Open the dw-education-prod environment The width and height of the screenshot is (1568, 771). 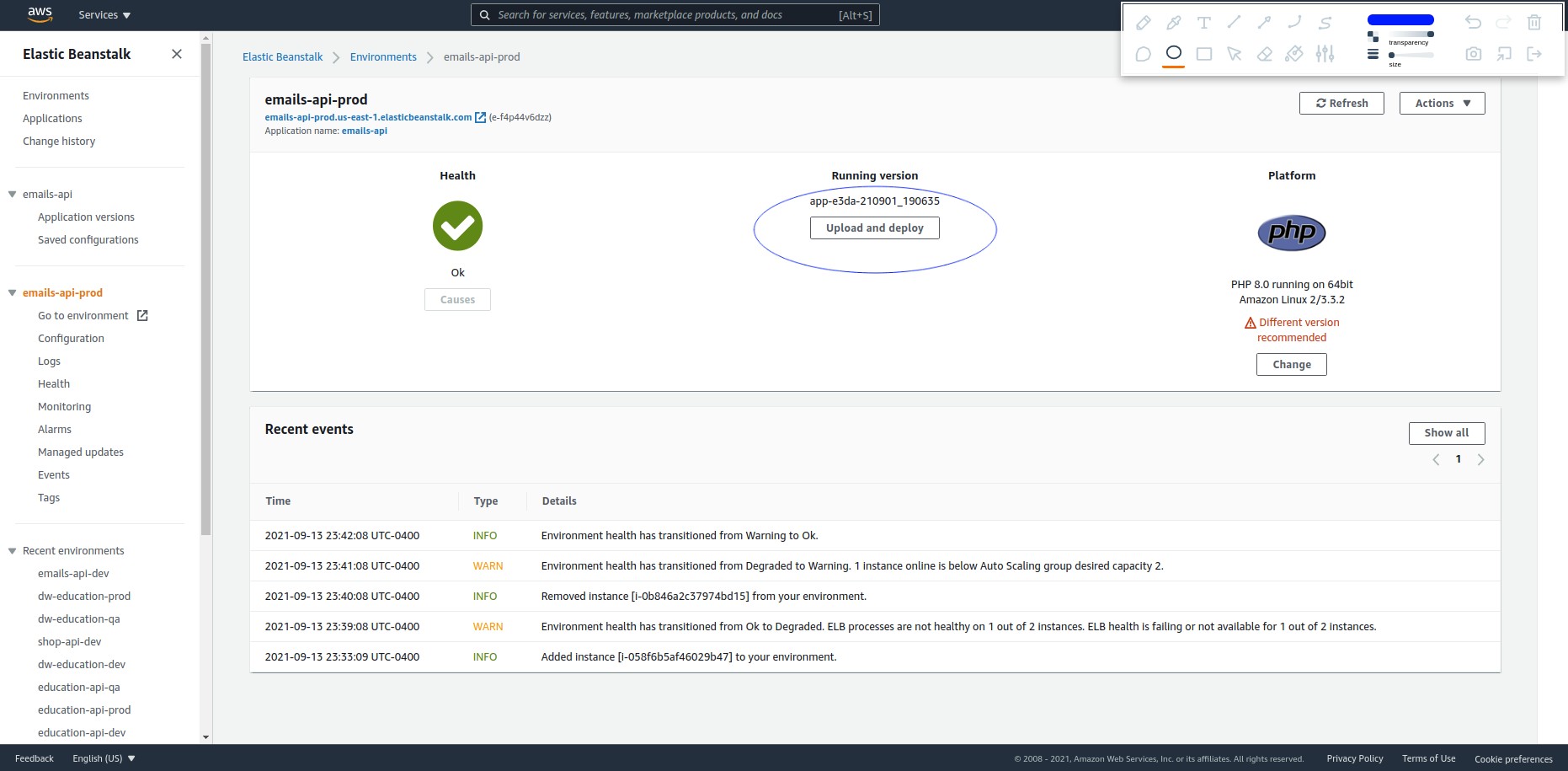click(84, 597)
